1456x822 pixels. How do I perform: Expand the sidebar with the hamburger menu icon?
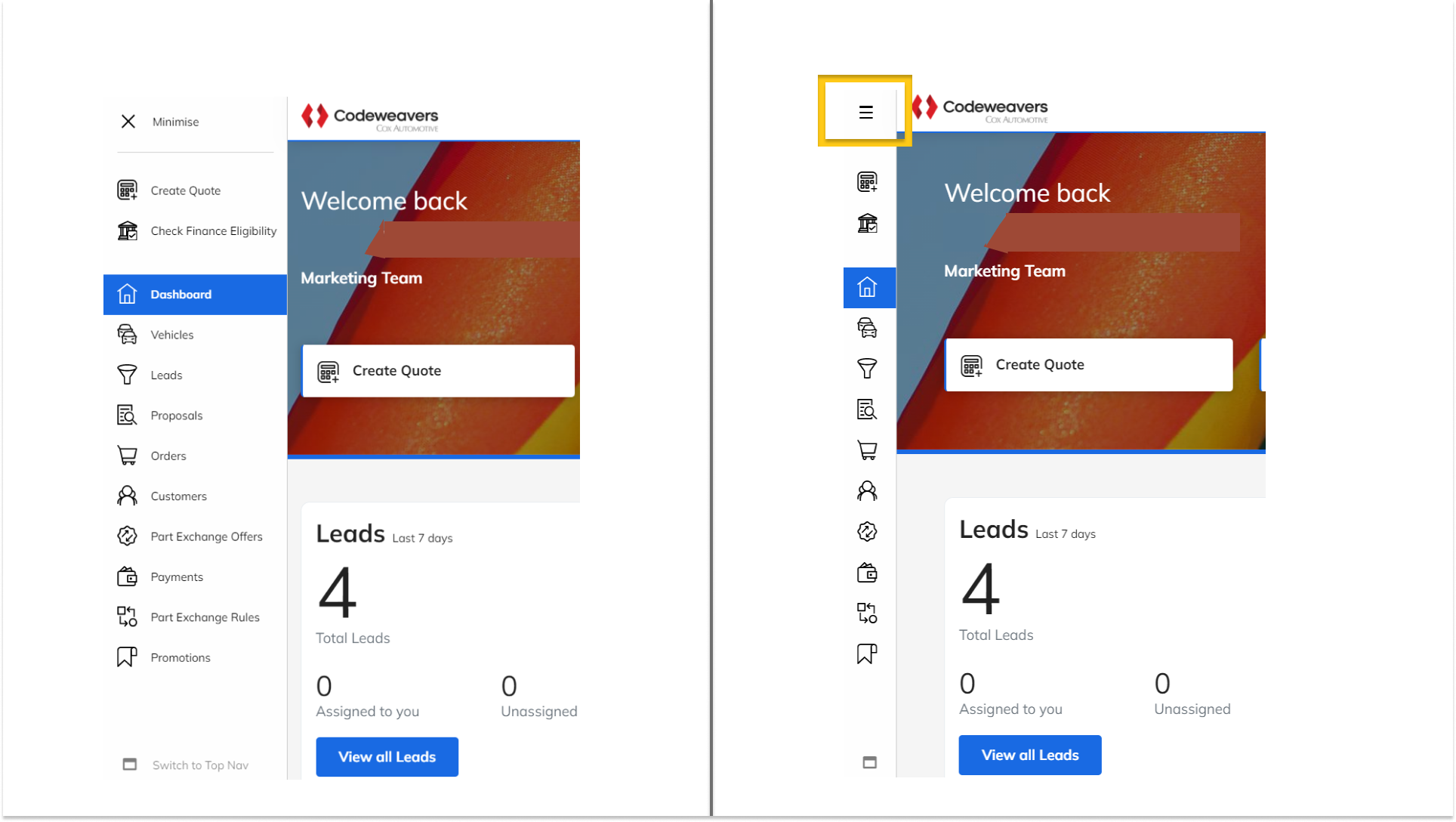[865, 112]
